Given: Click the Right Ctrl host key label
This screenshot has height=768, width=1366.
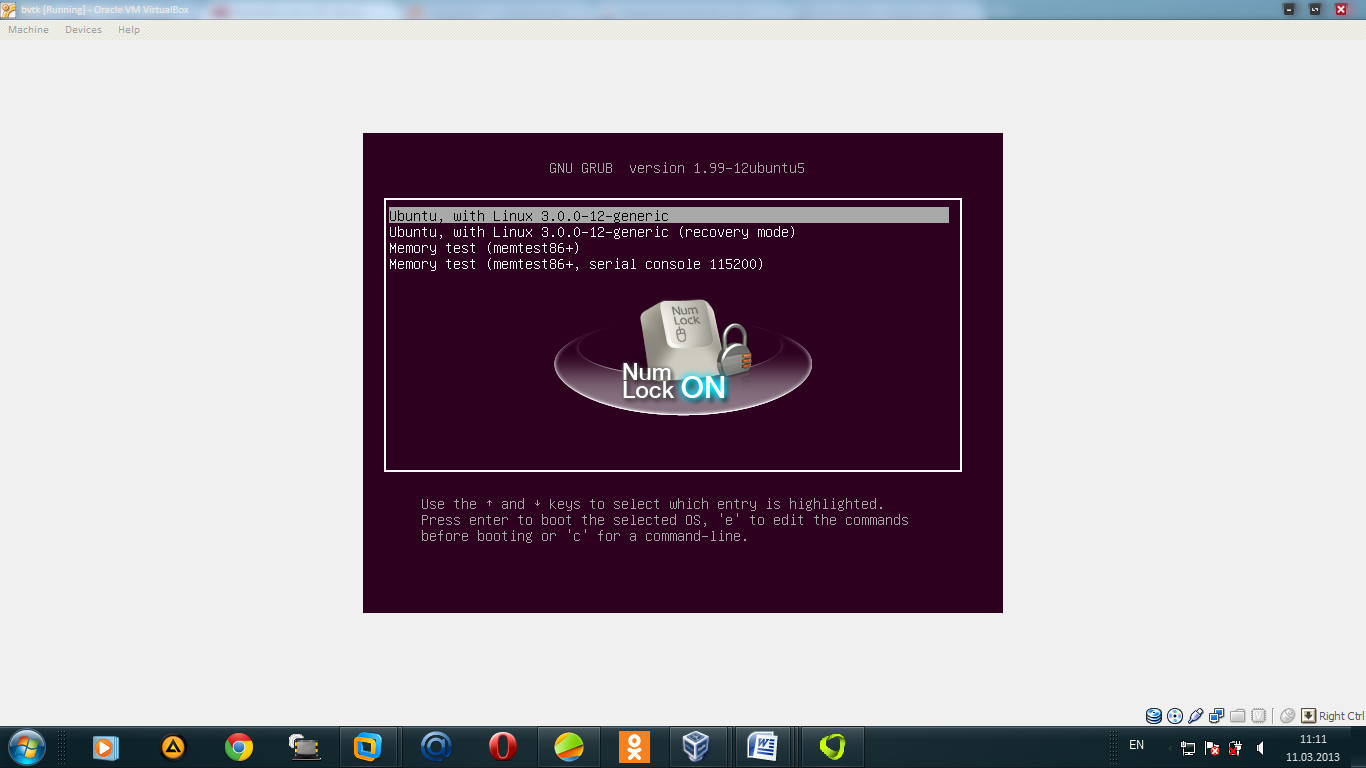Looking at the screenshot, I should (x=1341, y=716).
